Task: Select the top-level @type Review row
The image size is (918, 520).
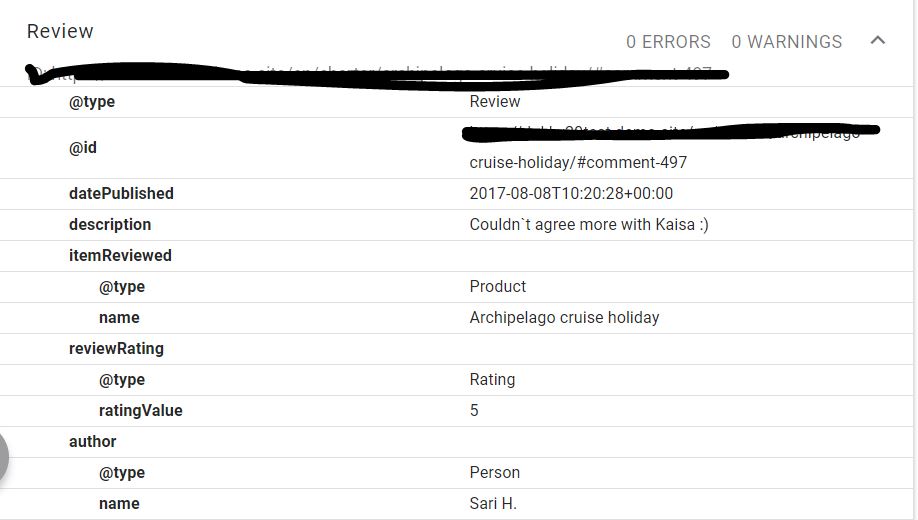Action: 457,102
